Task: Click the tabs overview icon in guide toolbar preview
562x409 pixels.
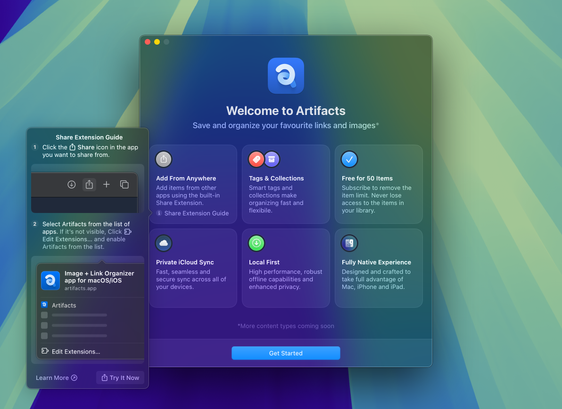Action: pos(124,185)
